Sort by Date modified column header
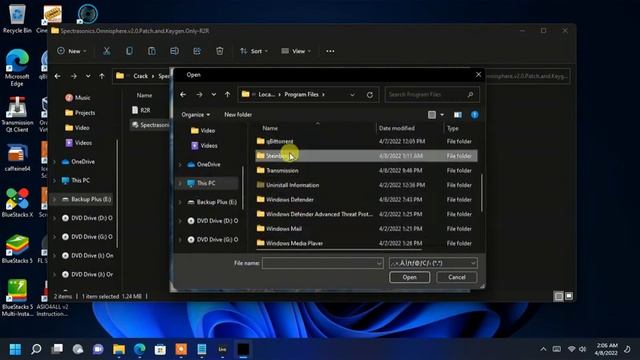This screenshot has width=640, height=360. coord(397,128)
